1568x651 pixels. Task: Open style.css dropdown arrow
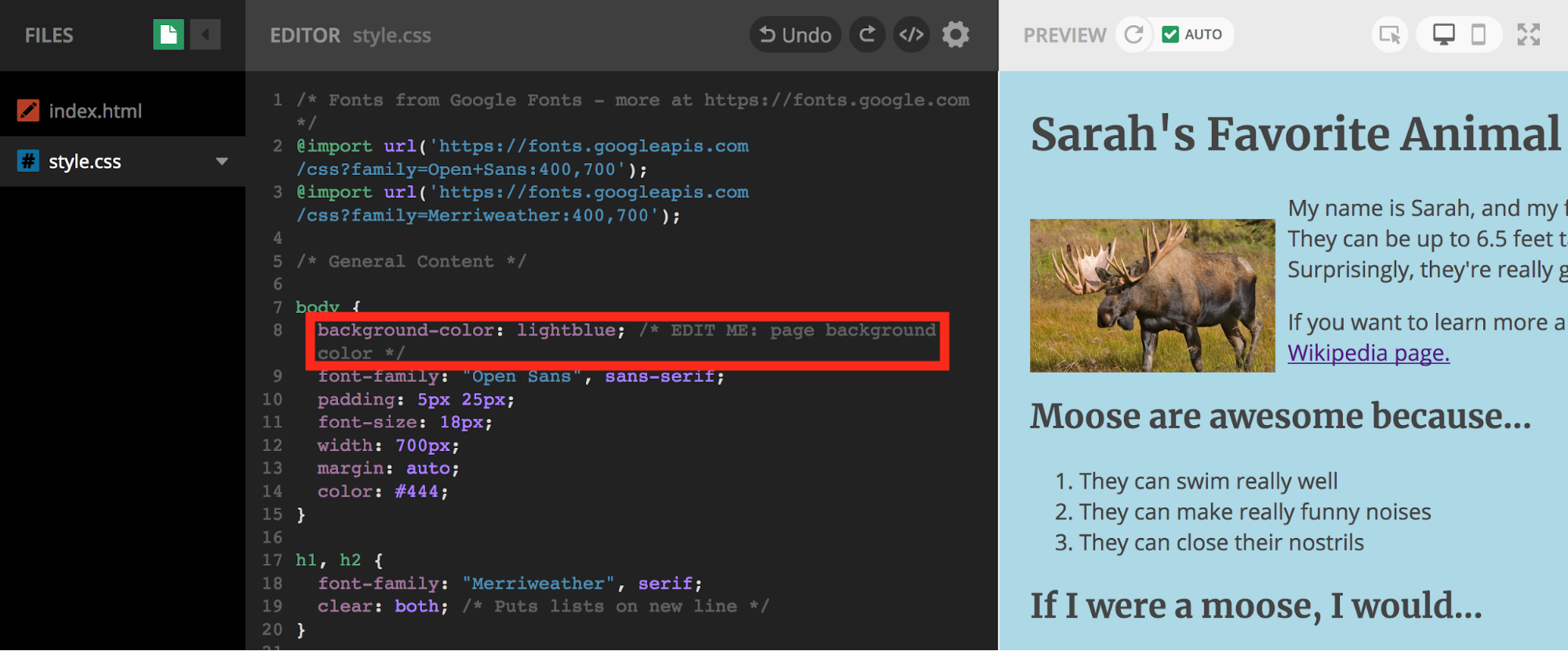point(222,162)
